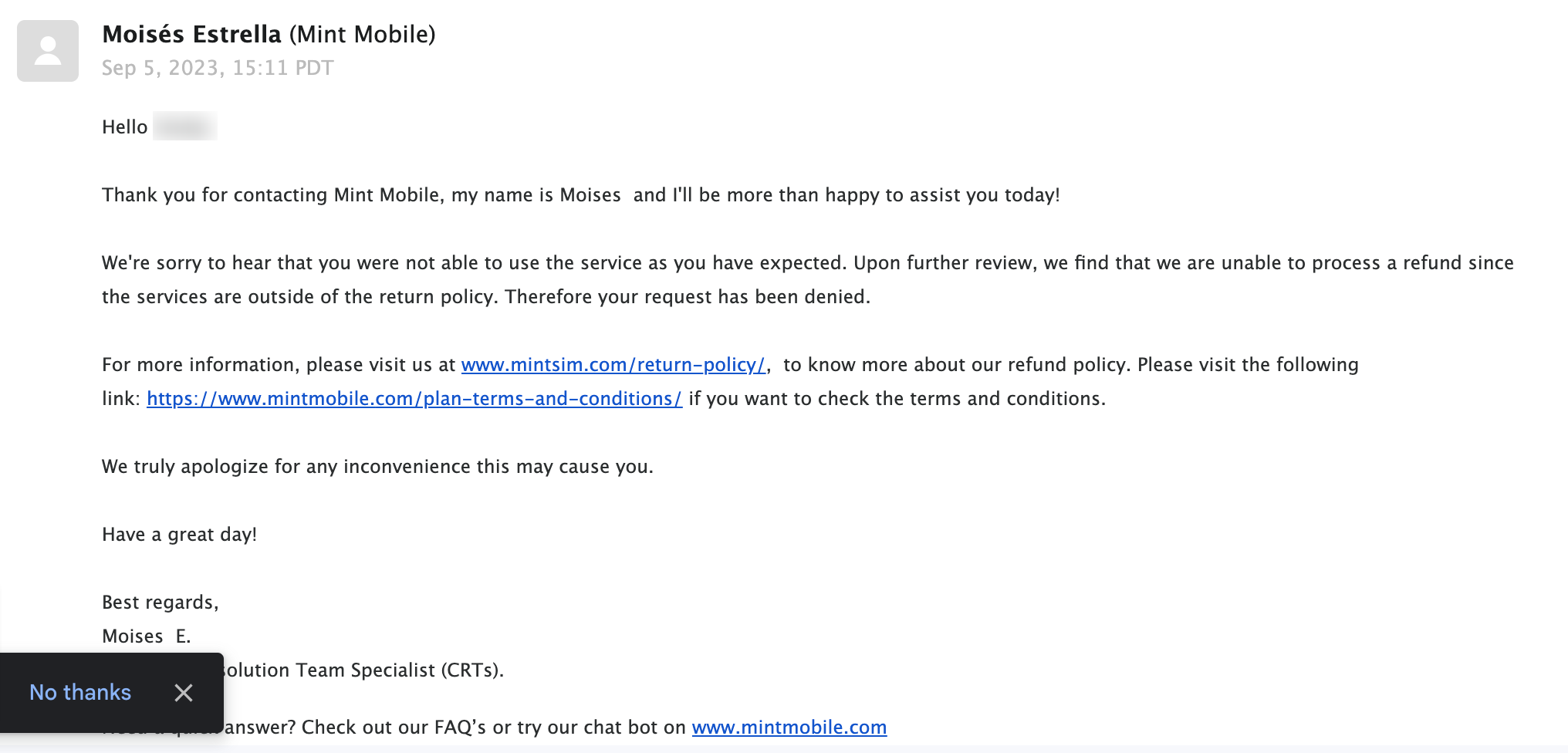The width and height of the screenshot is (1568, 753).
Task: Click the No thanks button
Action: coord(80,693)
